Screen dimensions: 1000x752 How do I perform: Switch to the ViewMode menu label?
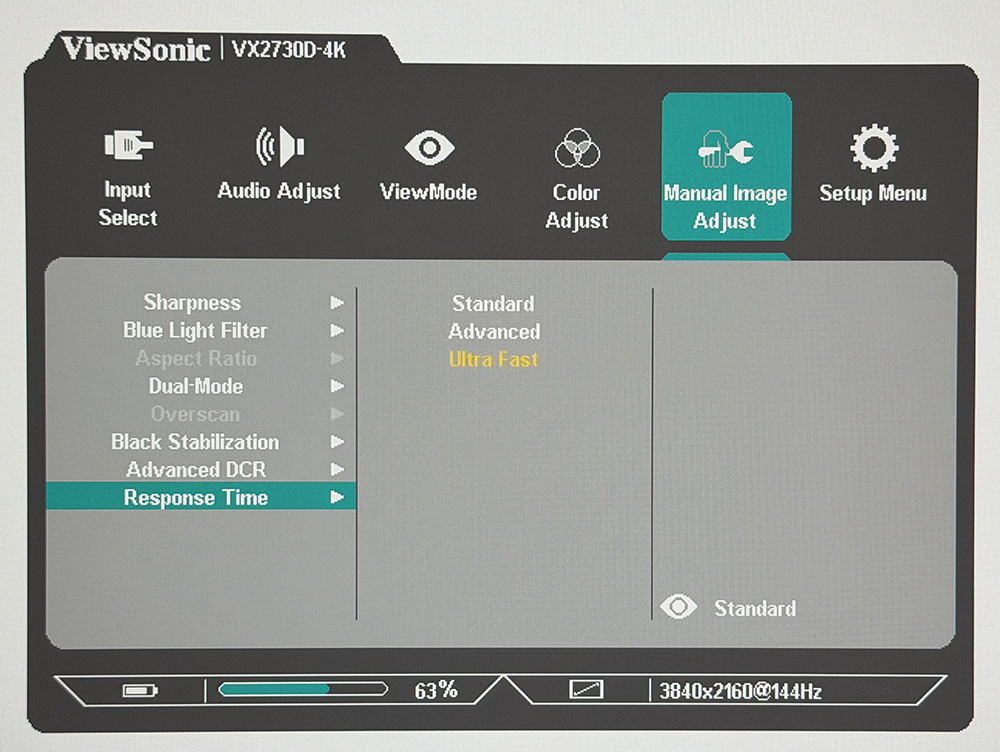coord(429,192)
